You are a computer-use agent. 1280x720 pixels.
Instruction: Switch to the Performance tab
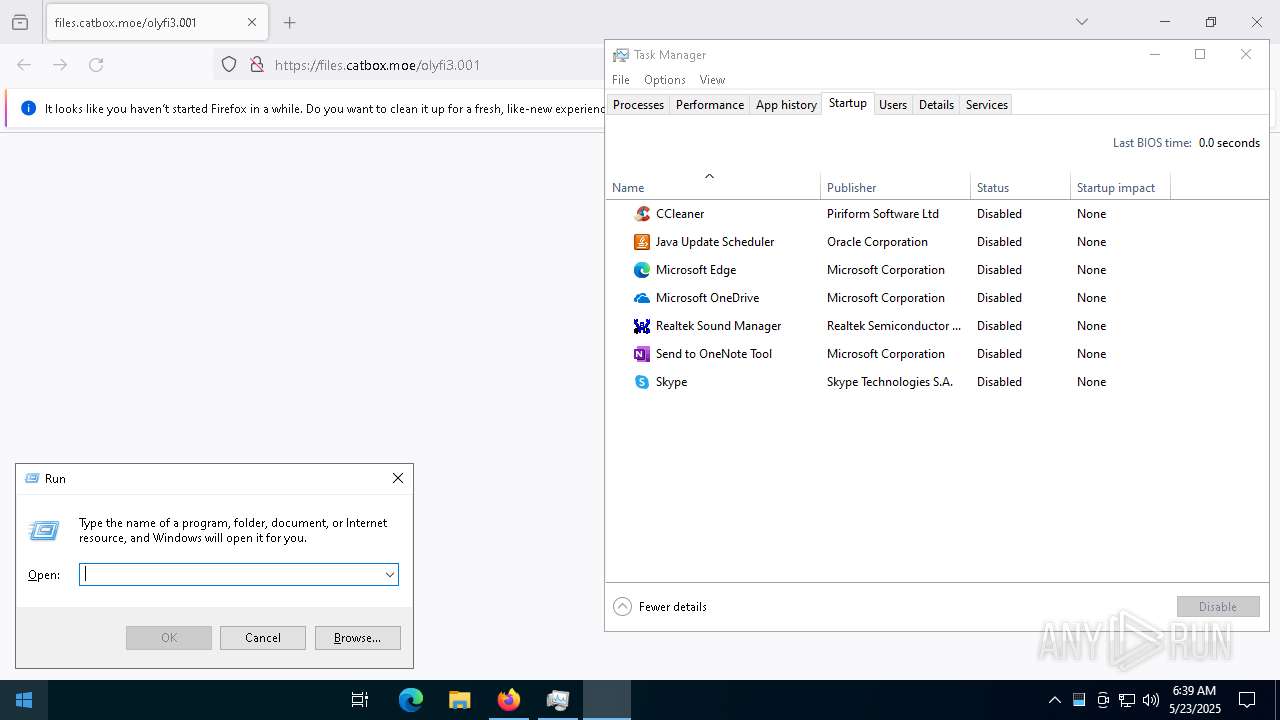[710, 105]
